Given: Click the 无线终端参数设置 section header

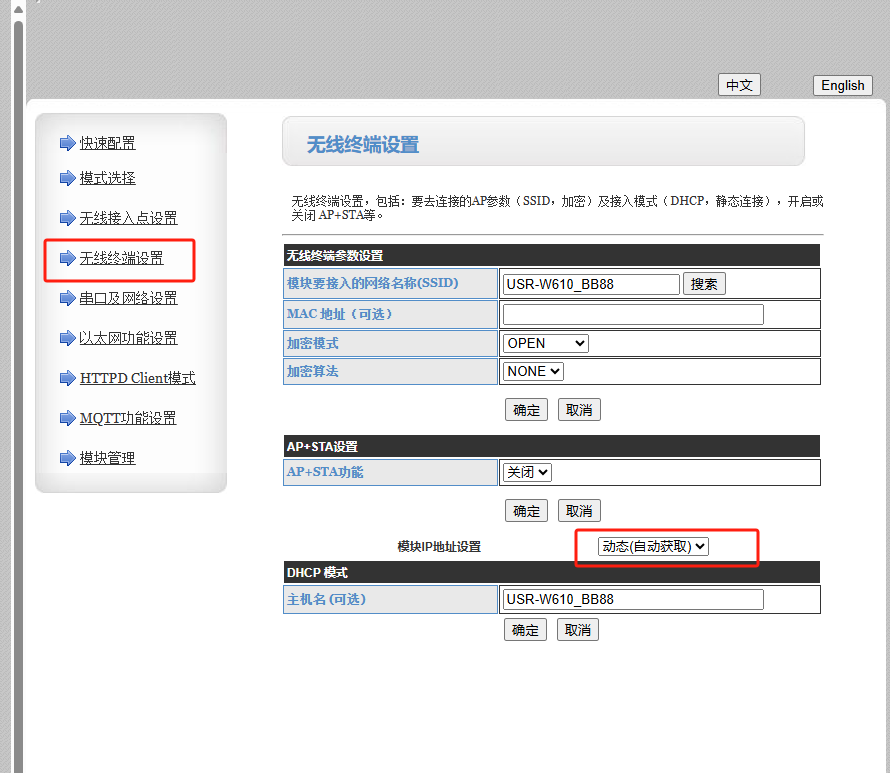Looking at the screenshot, I should [x=551, y=255].
